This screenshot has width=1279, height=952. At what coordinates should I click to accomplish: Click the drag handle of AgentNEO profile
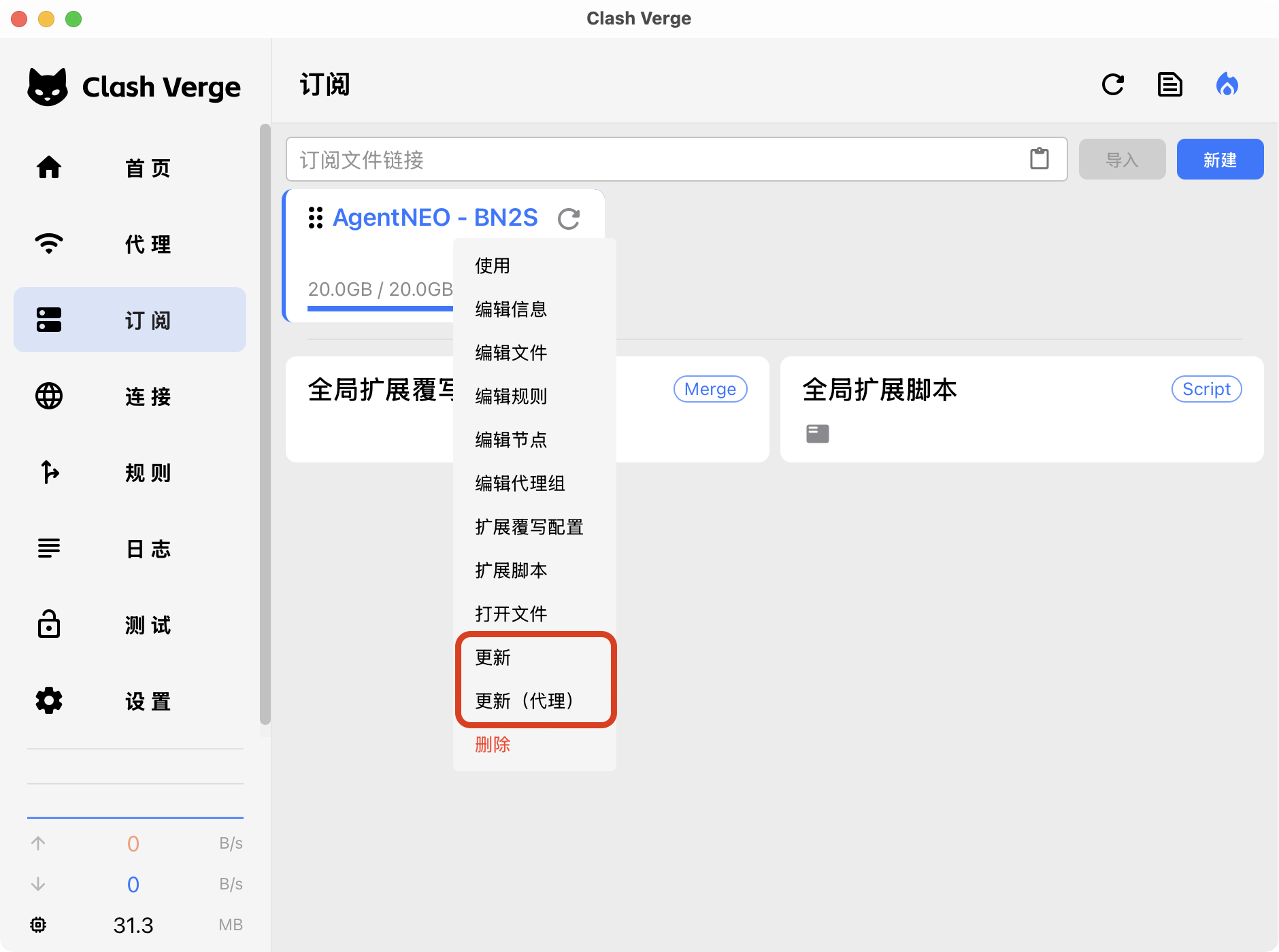(316, 218)
